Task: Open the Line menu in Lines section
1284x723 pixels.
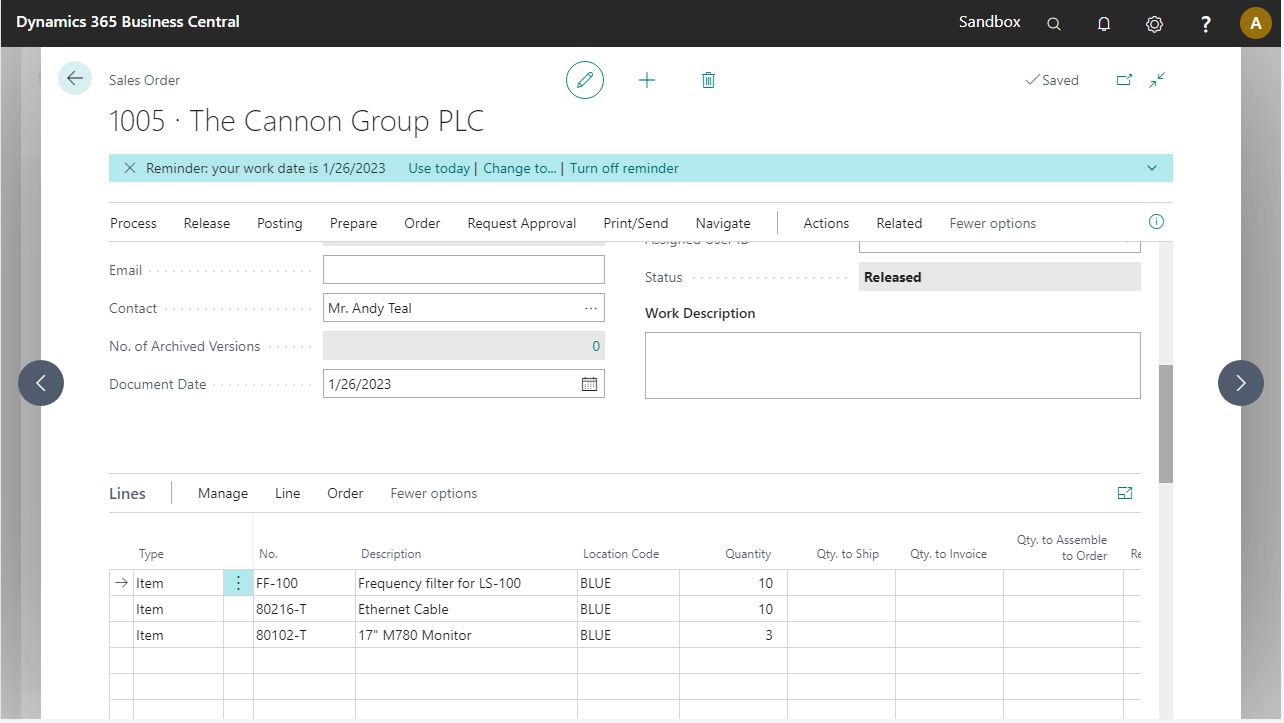Action: tap(288, 493)
